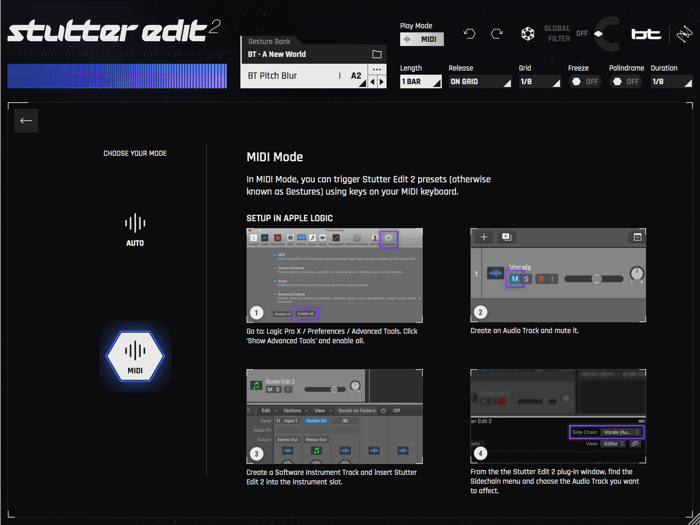700x525 pixels.
Task: Open the three-dot gesture options menu
Action: pos(377,69)
